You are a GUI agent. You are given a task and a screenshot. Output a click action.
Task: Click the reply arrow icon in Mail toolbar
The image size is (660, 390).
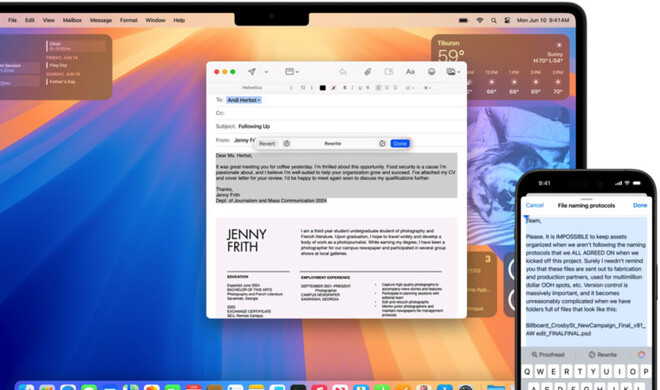pos(343,72)
